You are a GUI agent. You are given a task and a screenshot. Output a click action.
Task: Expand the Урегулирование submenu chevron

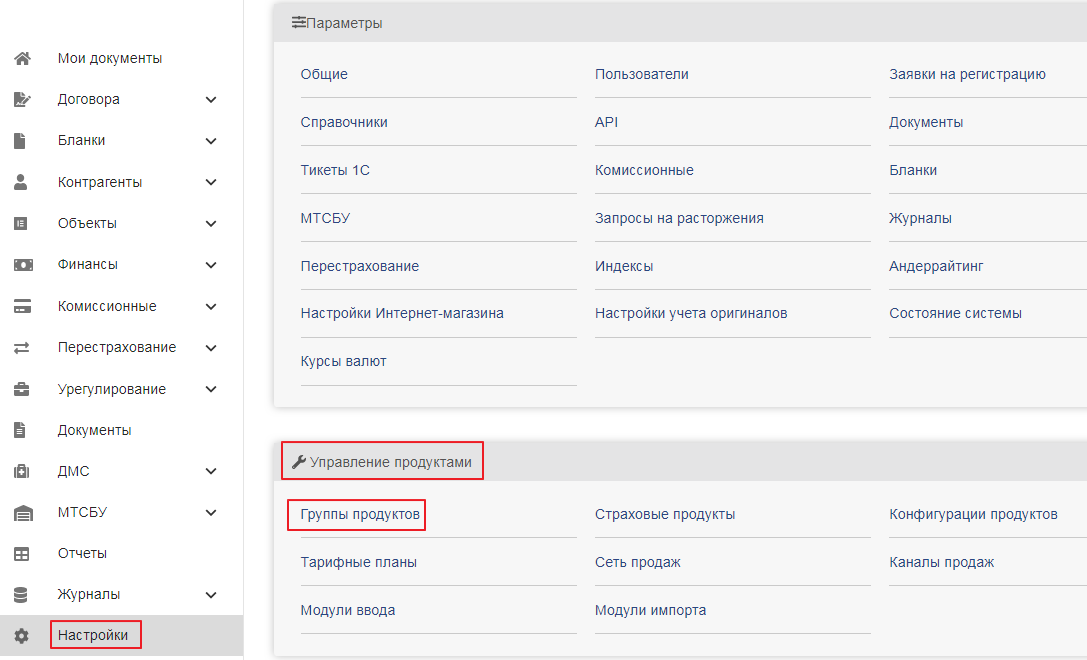(211, 389)
